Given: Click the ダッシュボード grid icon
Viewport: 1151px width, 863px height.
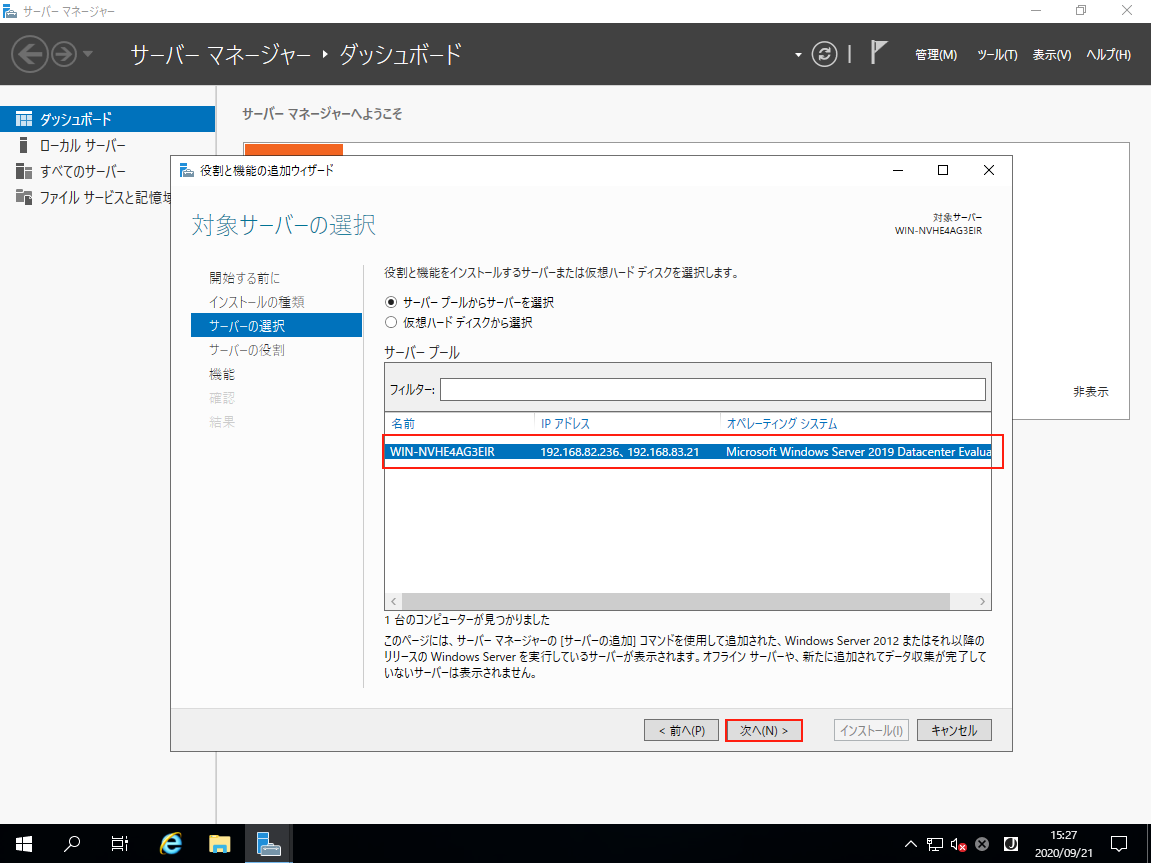Looking at the screenshot, I should [24, 119].
